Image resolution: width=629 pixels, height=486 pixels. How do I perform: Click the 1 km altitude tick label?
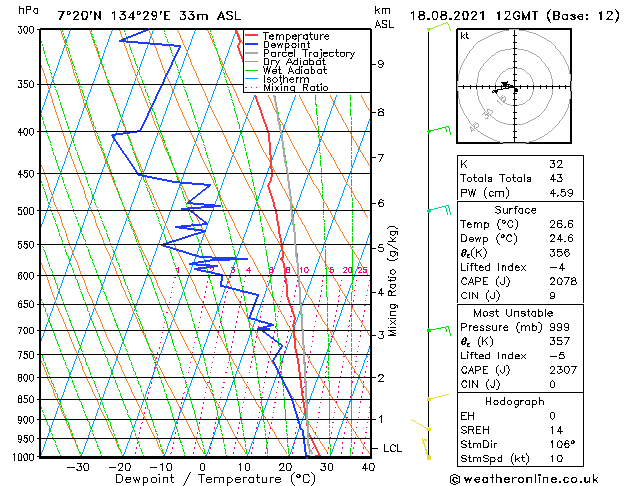pyautogui.click(x=381, y=419)
